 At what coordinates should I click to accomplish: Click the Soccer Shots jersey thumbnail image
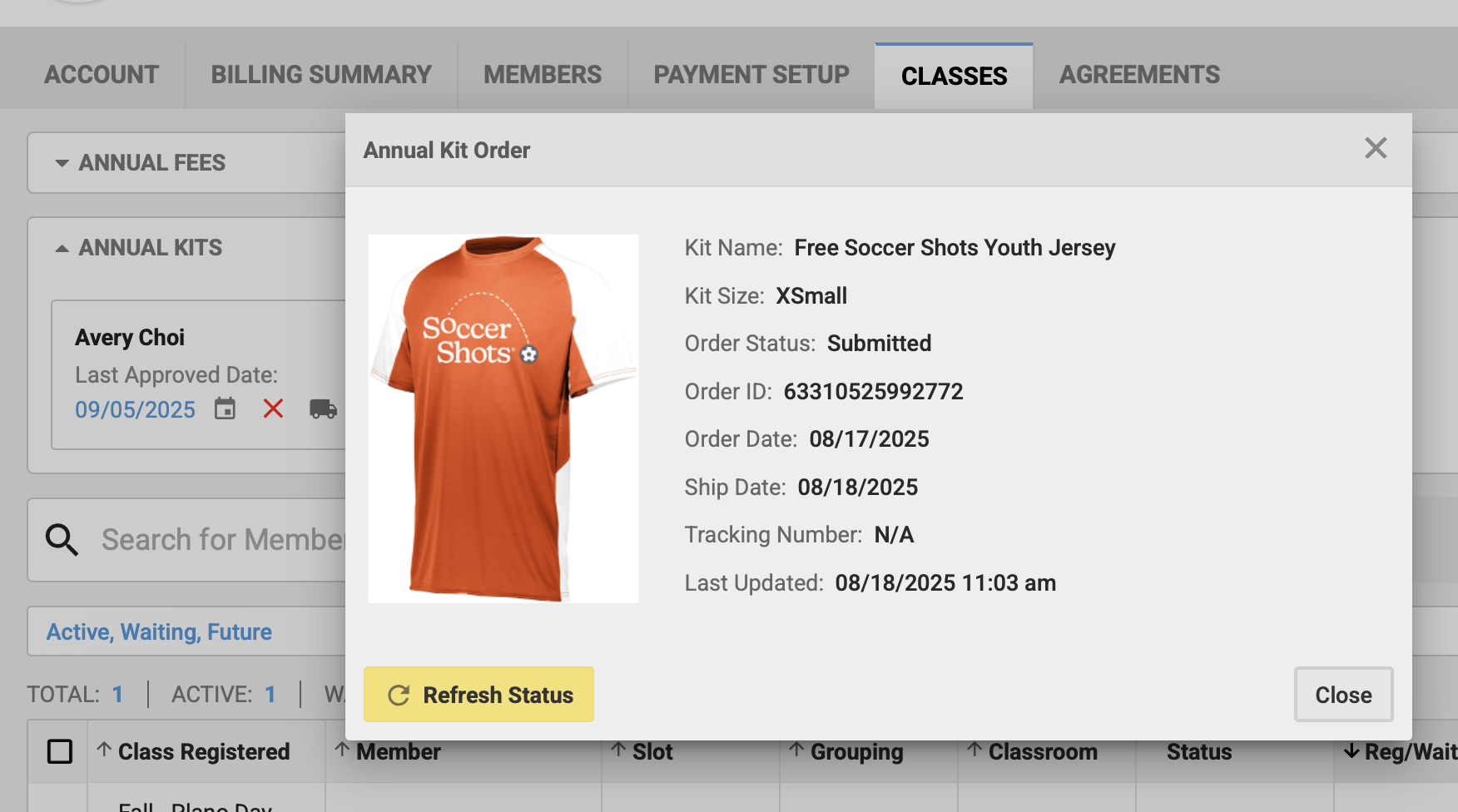click(503, 418)
